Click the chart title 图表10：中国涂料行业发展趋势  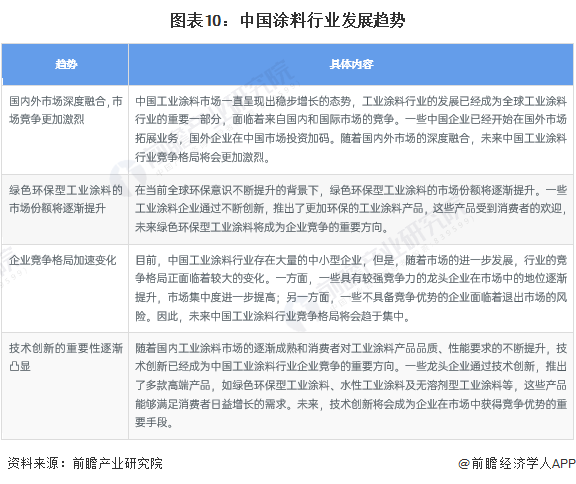tap(287, 20)
